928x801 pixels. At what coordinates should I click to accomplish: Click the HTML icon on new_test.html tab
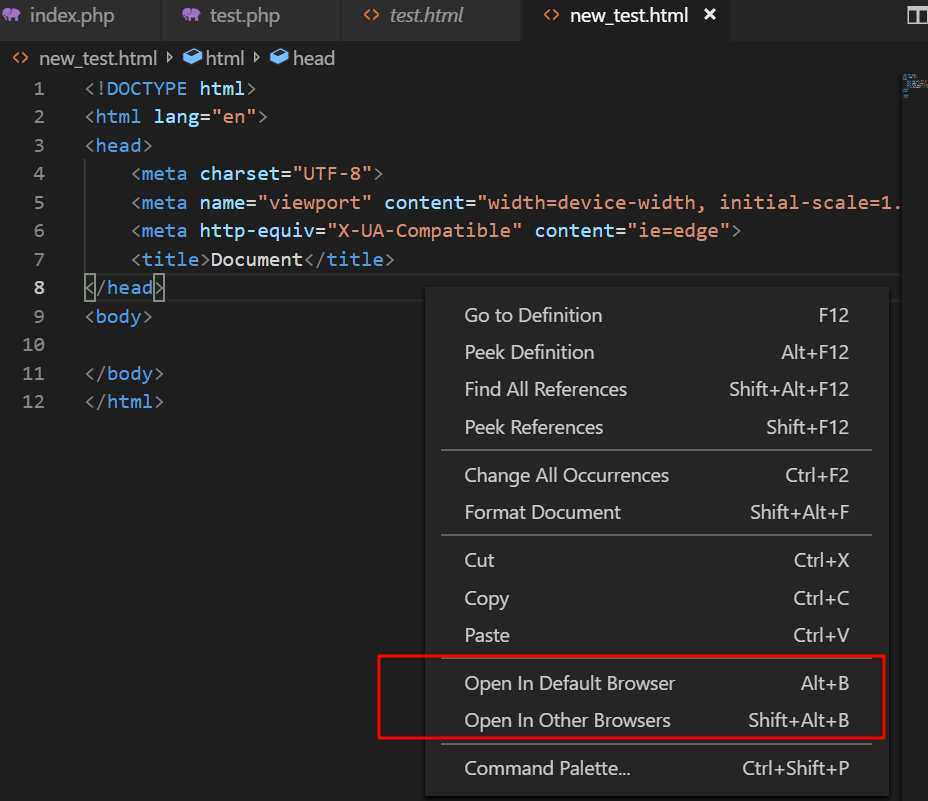(x=551, y=15)
